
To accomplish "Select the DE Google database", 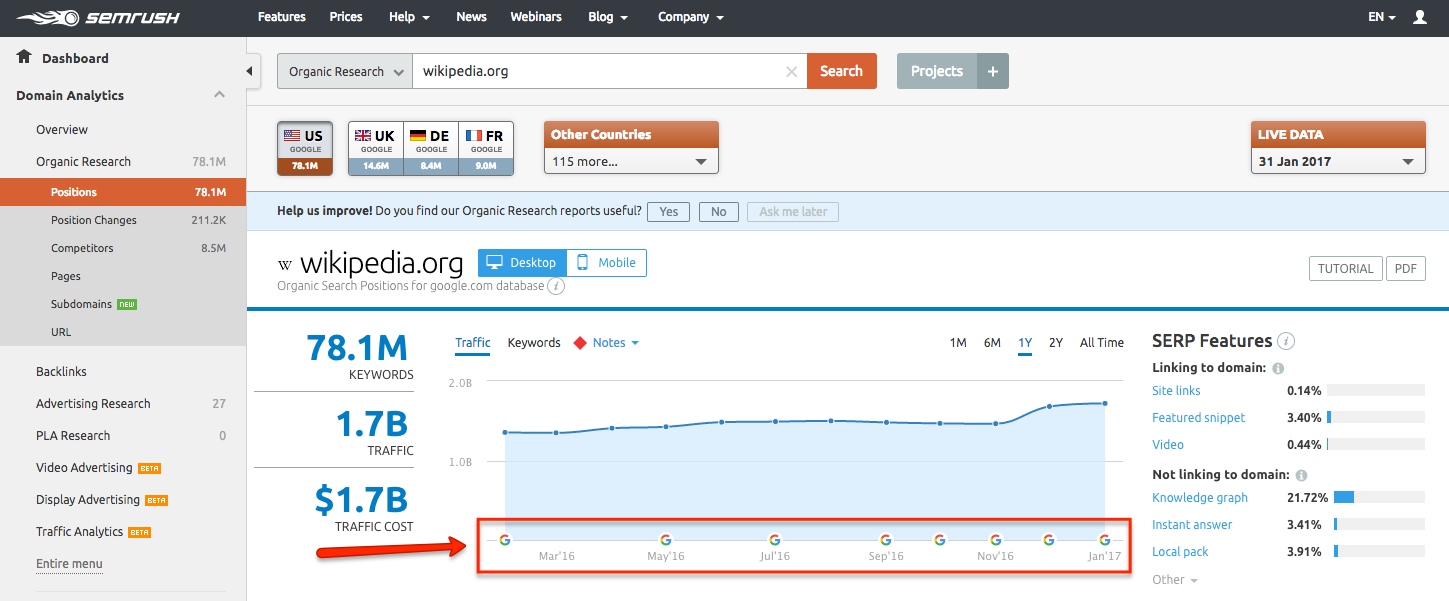I will pyautogui.click(x=431, y=149).
